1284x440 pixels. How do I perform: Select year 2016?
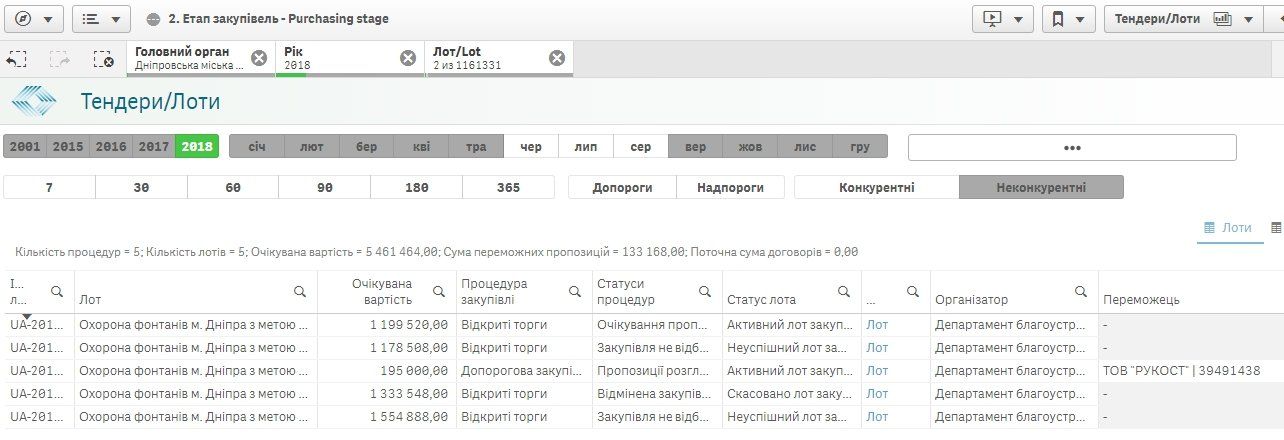point(111,146)
